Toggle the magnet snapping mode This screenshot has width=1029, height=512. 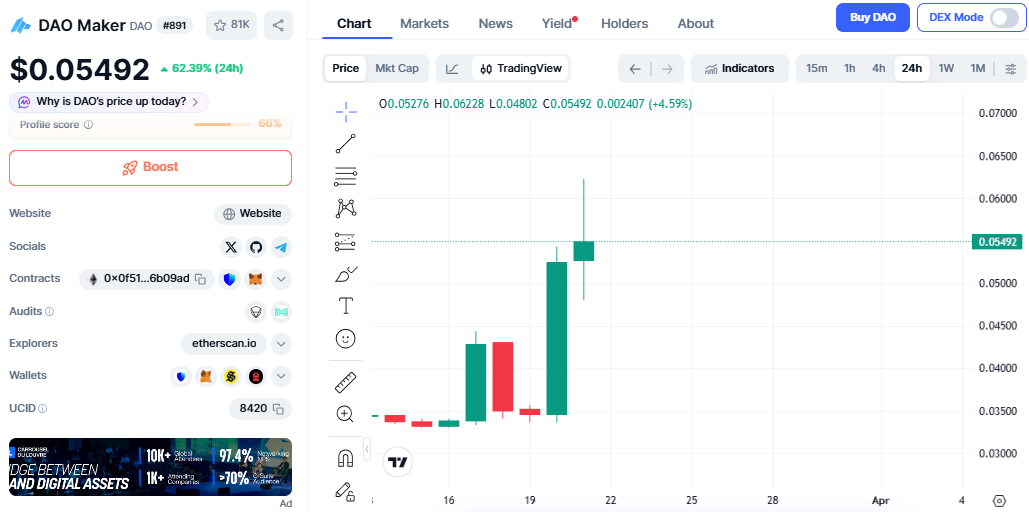point(346,458)
